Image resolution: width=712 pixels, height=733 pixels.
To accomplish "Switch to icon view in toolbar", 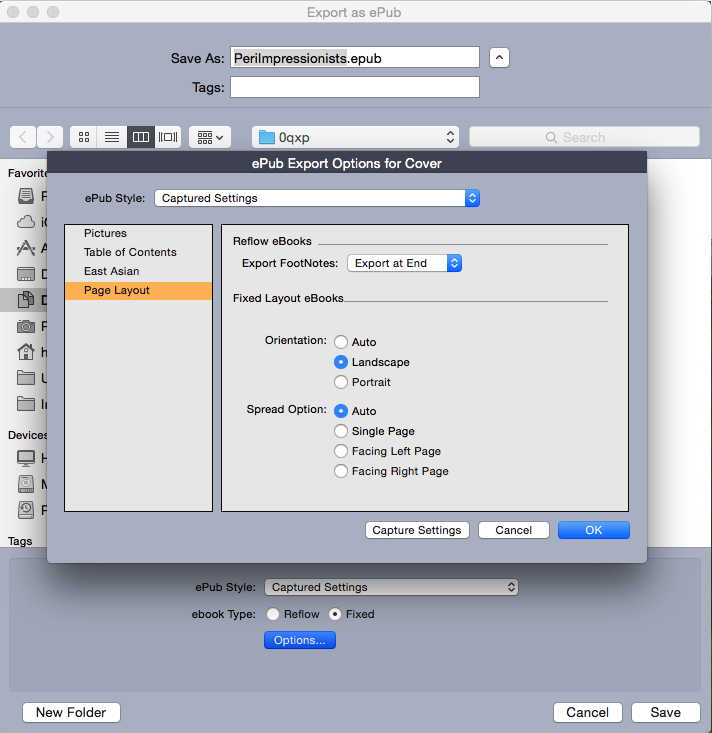I will coord(85,137).
